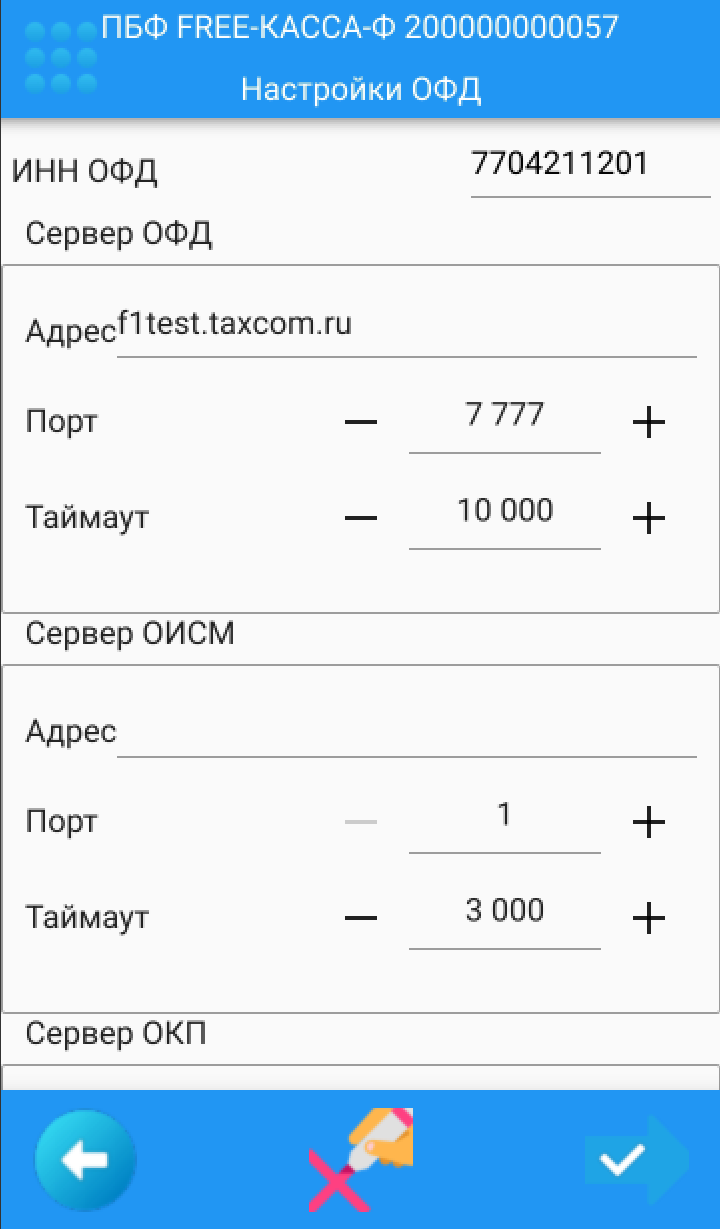Screen dimensions: 720x1229
Task: Click the clear settings eraser icon
Action: [x=360, y=1158]
